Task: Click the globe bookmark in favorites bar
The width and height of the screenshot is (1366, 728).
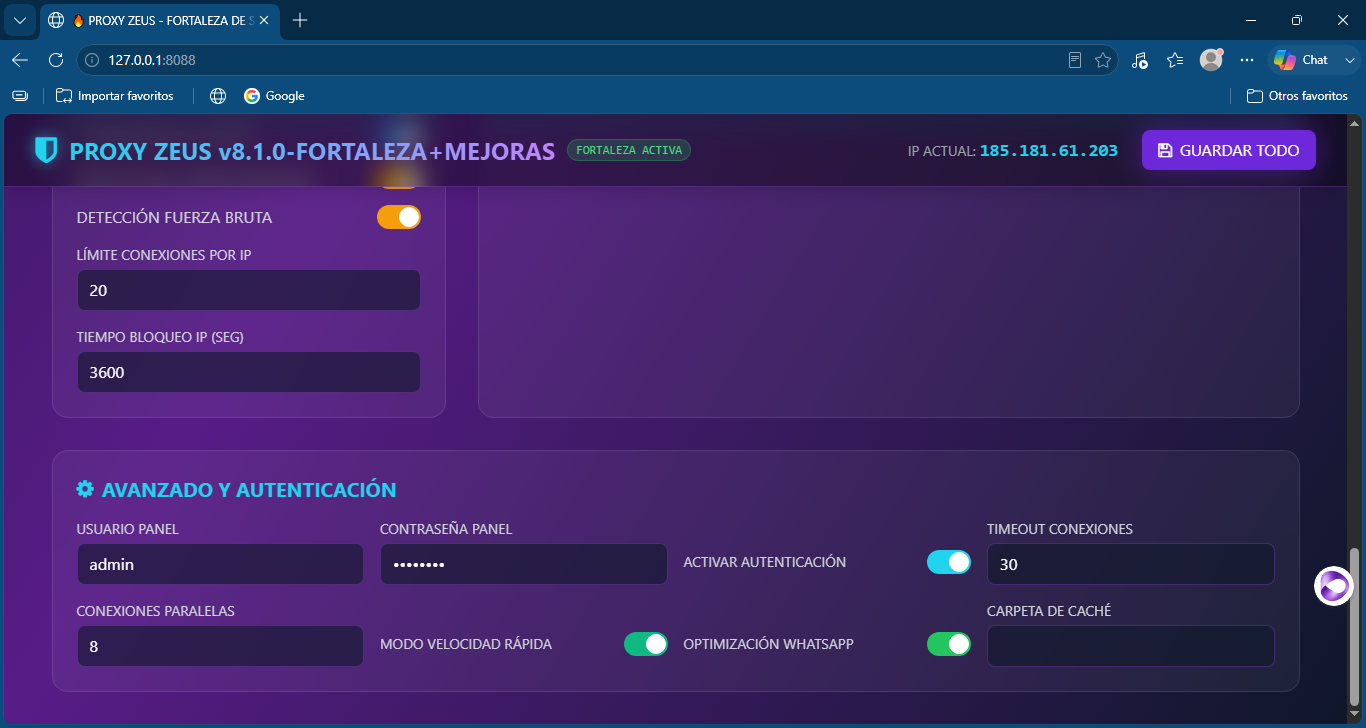Action: click(218, 96)
